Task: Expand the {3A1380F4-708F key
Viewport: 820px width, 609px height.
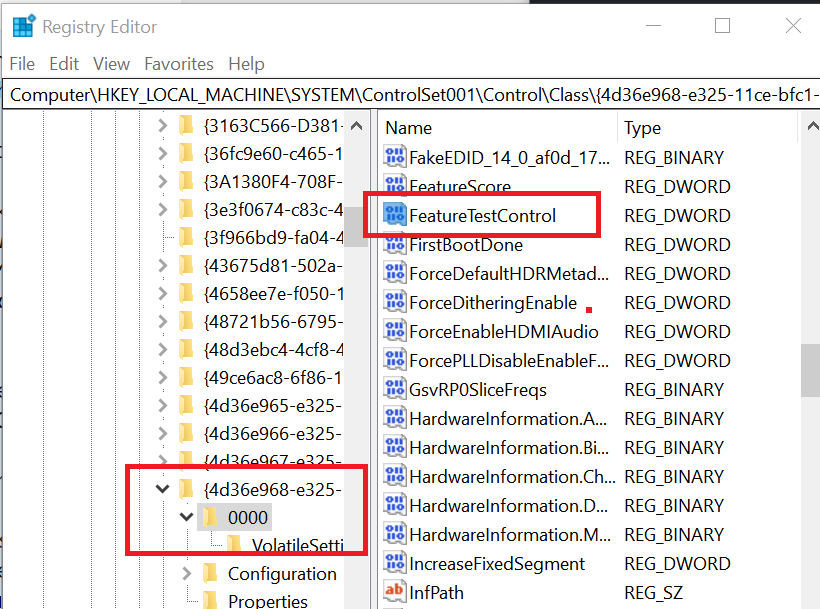Action: [163, 181]
